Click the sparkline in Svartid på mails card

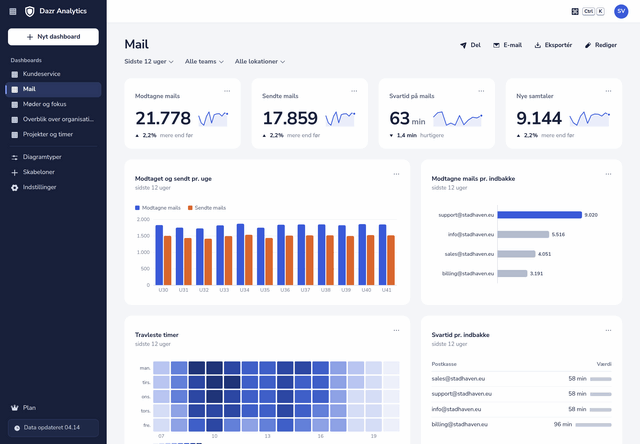458,118
